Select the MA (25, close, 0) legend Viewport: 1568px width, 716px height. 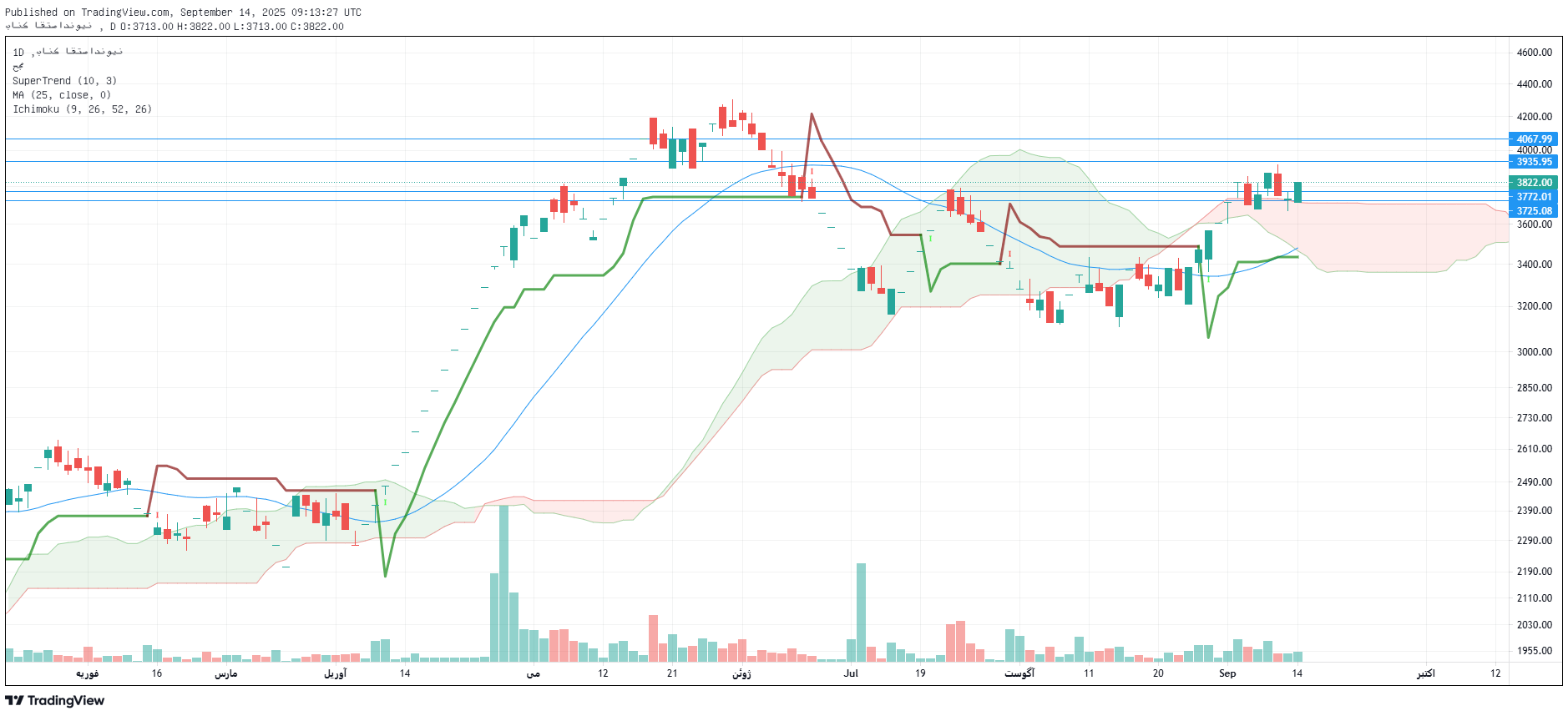pyautogui.click(x=61, y=95)
